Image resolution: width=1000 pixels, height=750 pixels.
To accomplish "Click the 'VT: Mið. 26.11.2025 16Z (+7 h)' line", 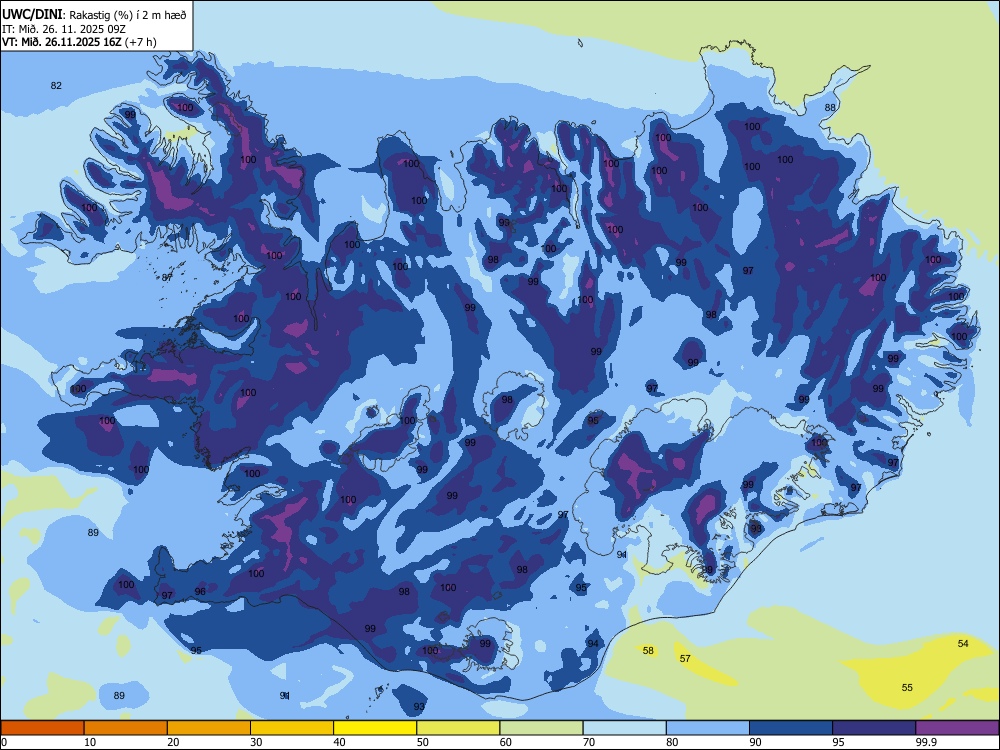I will pos(79,42).
